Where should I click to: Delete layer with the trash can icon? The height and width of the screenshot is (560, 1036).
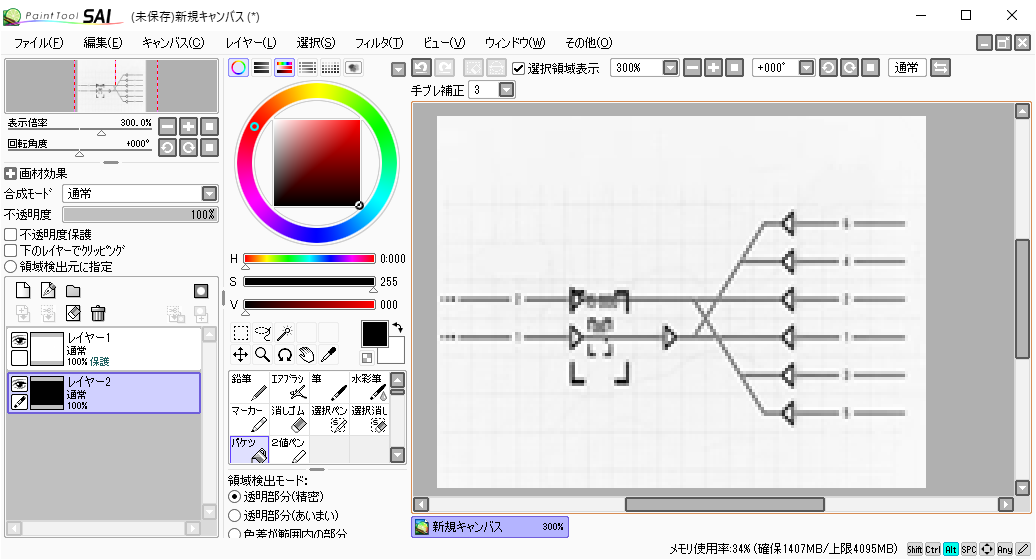(98, 314)
